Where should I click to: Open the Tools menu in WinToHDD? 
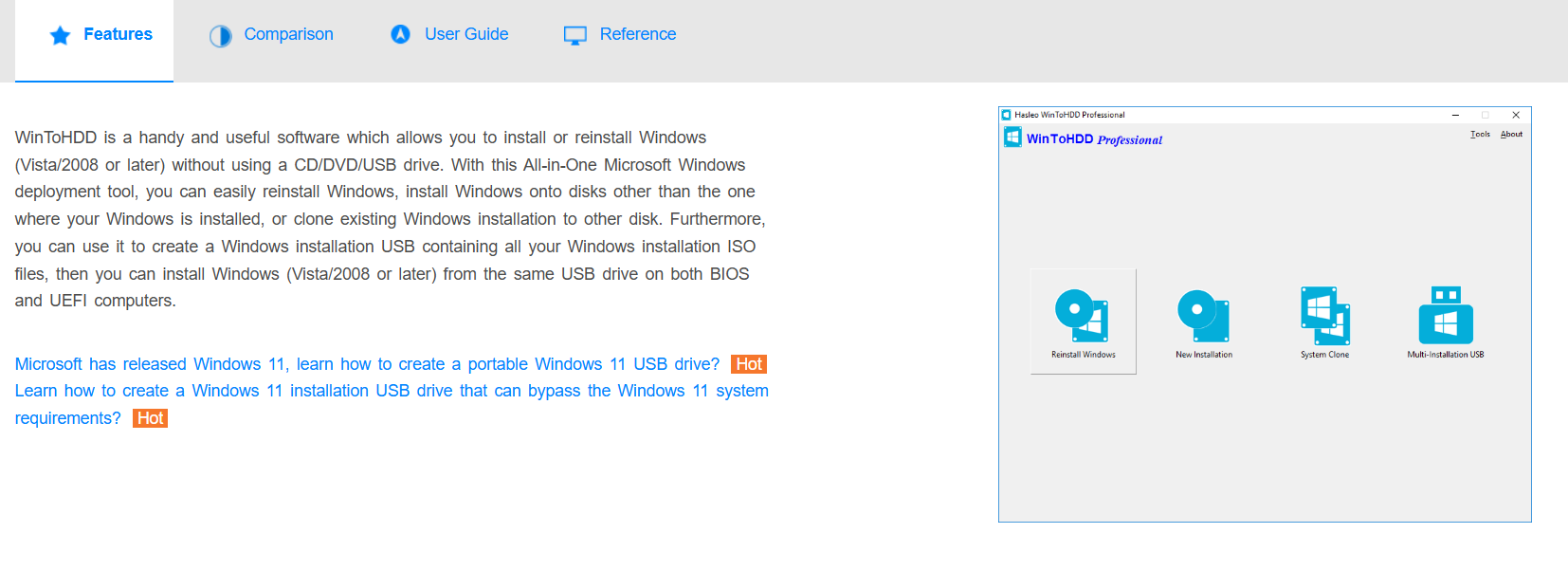click(x=1480, y=134)
